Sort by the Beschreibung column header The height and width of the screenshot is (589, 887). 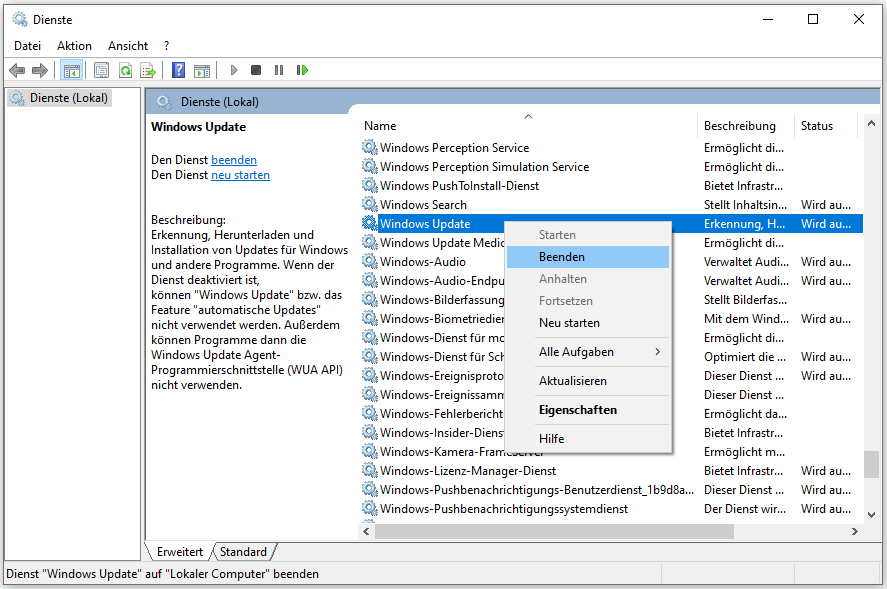(x=746, y=126)
